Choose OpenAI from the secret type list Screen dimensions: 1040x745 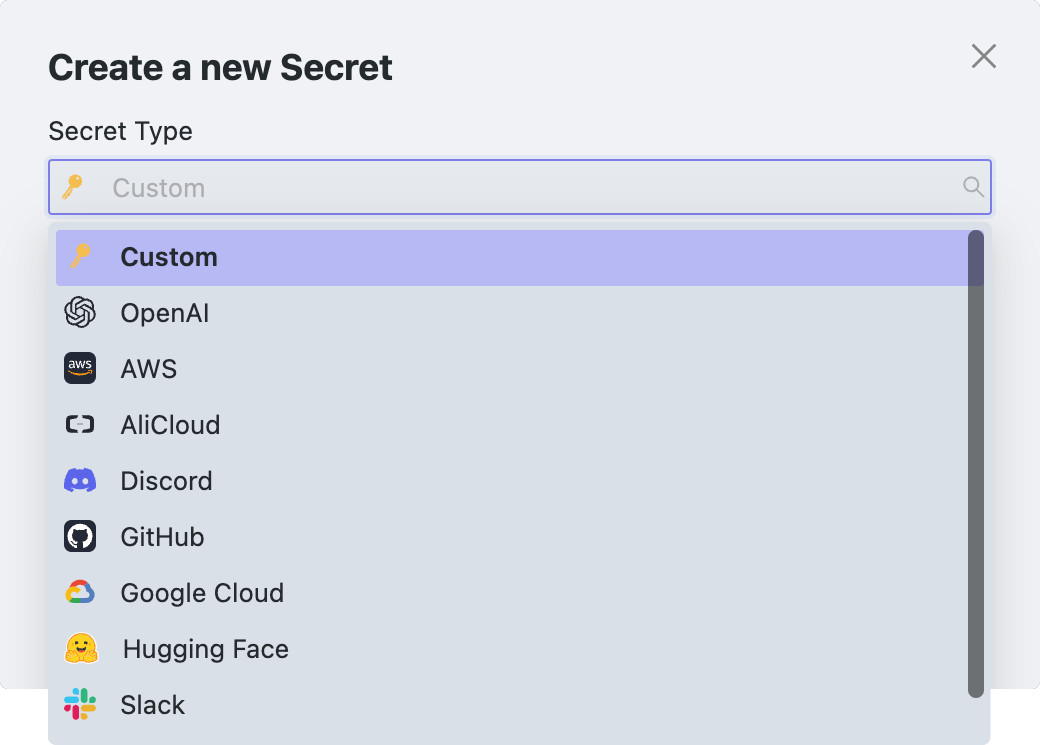[x=165, y=313]
